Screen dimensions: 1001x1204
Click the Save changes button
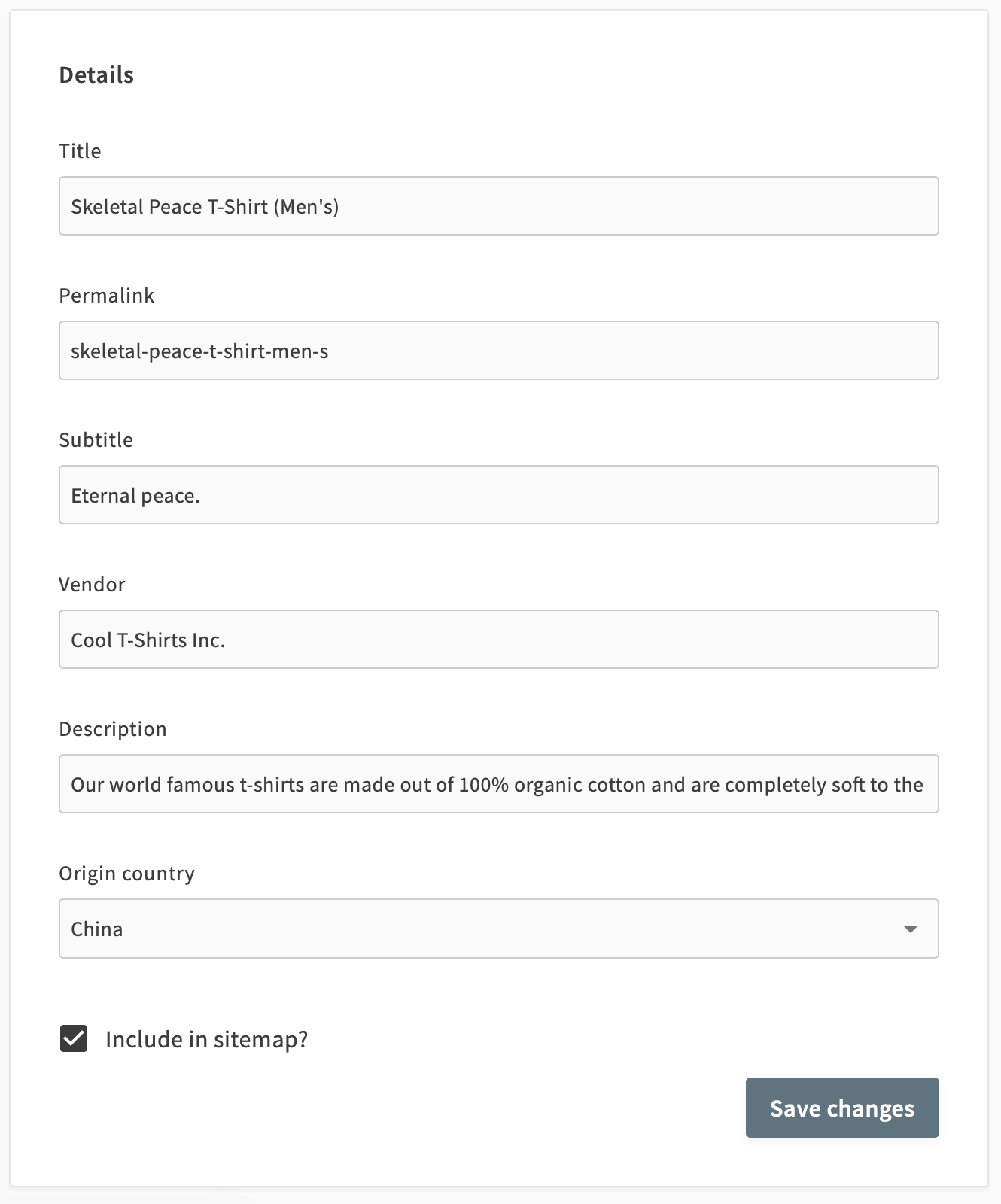click(842, 1108)
